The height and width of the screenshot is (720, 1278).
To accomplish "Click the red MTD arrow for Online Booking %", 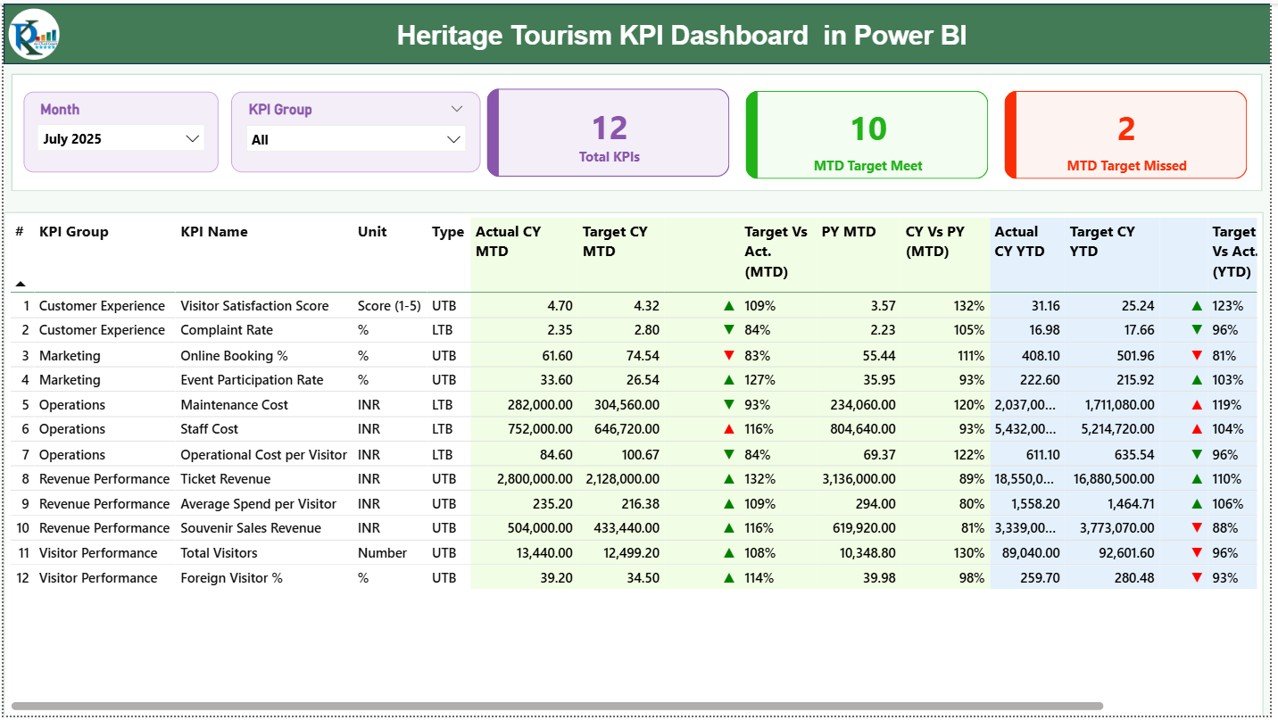I will click(729, 355).
